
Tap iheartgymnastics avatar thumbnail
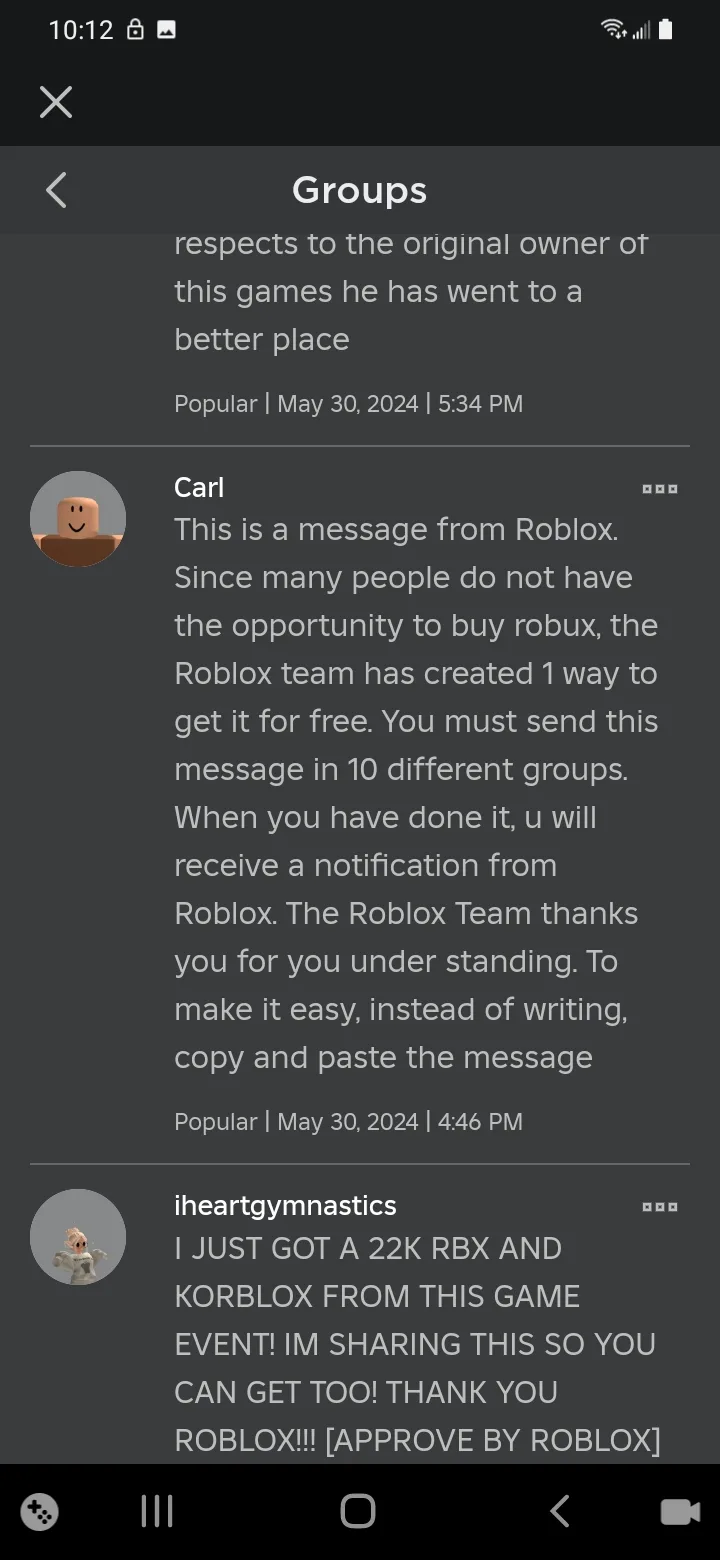(78, 1237)
